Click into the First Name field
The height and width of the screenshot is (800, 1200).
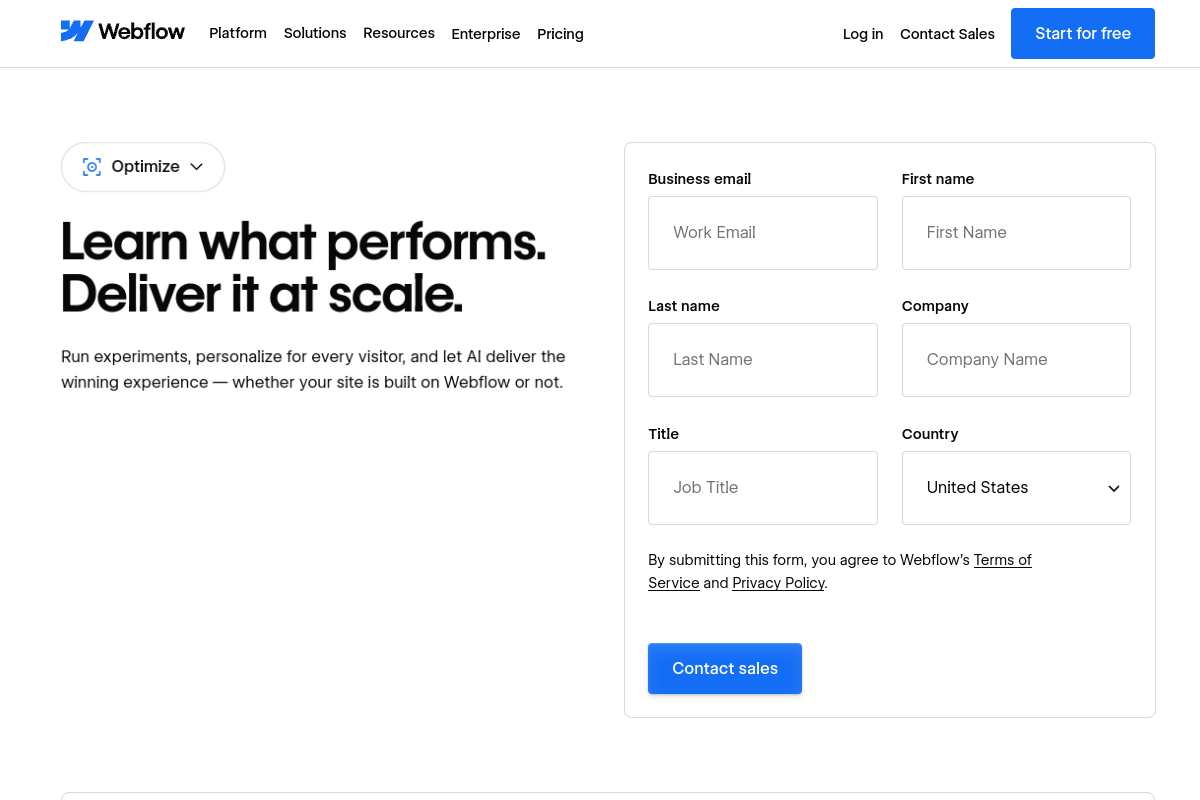[x=1016, y=233]
